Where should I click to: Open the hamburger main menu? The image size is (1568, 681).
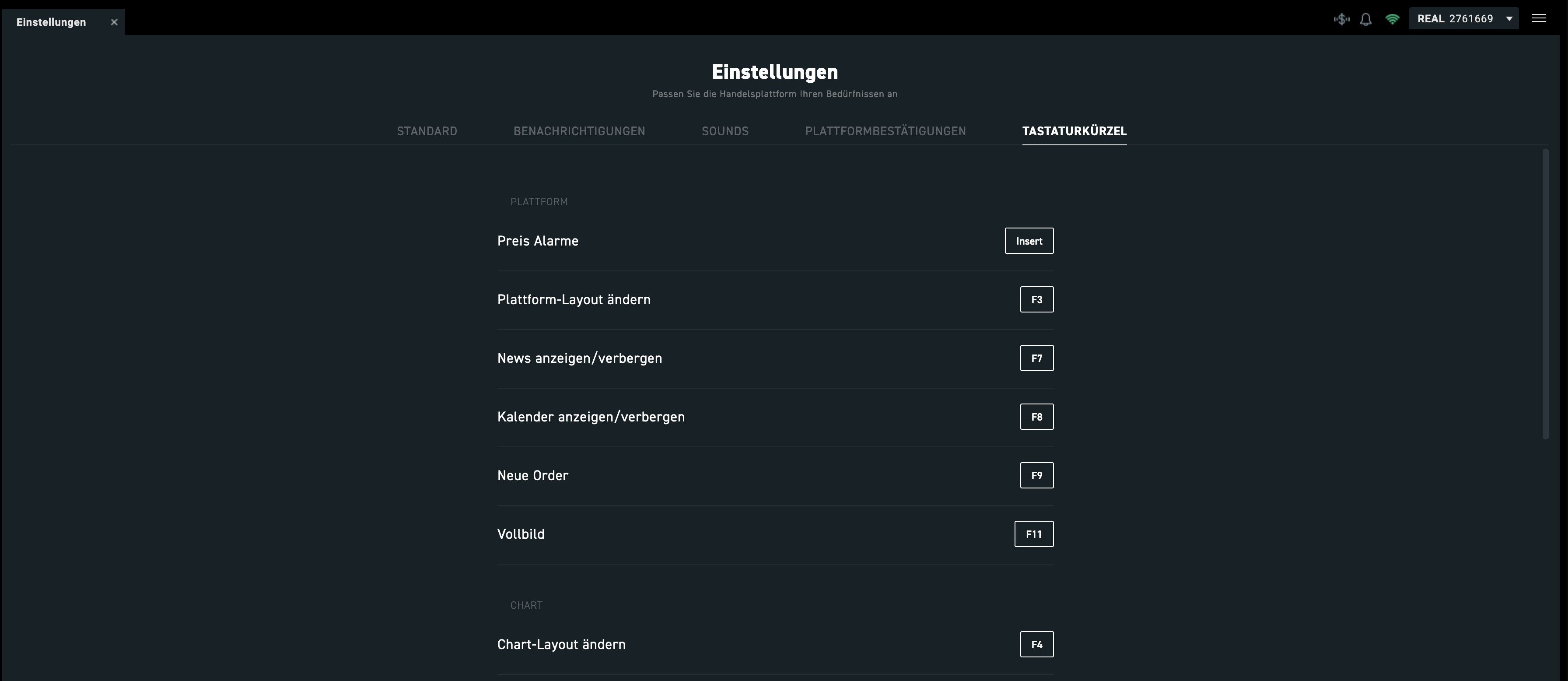pos(1539,18)
